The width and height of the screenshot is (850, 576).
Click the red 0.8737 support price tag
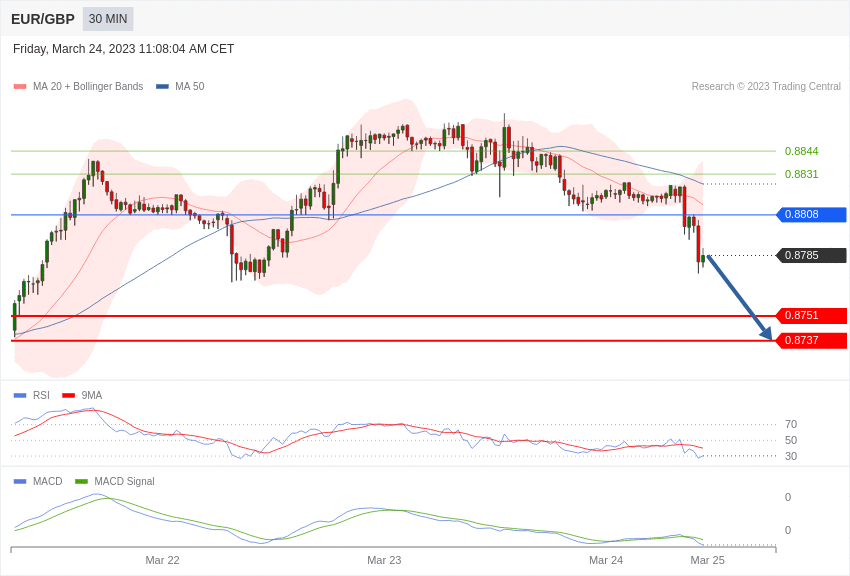(812, 340)
